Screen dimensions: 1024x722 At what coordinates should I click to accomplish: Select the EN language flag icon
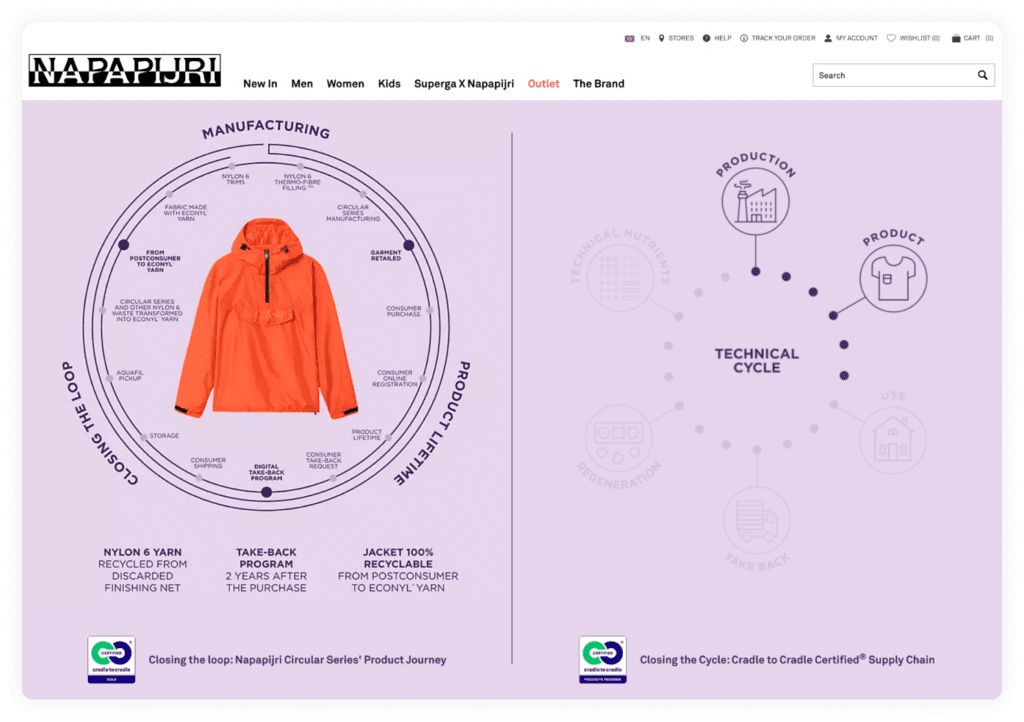coord(630,39)
